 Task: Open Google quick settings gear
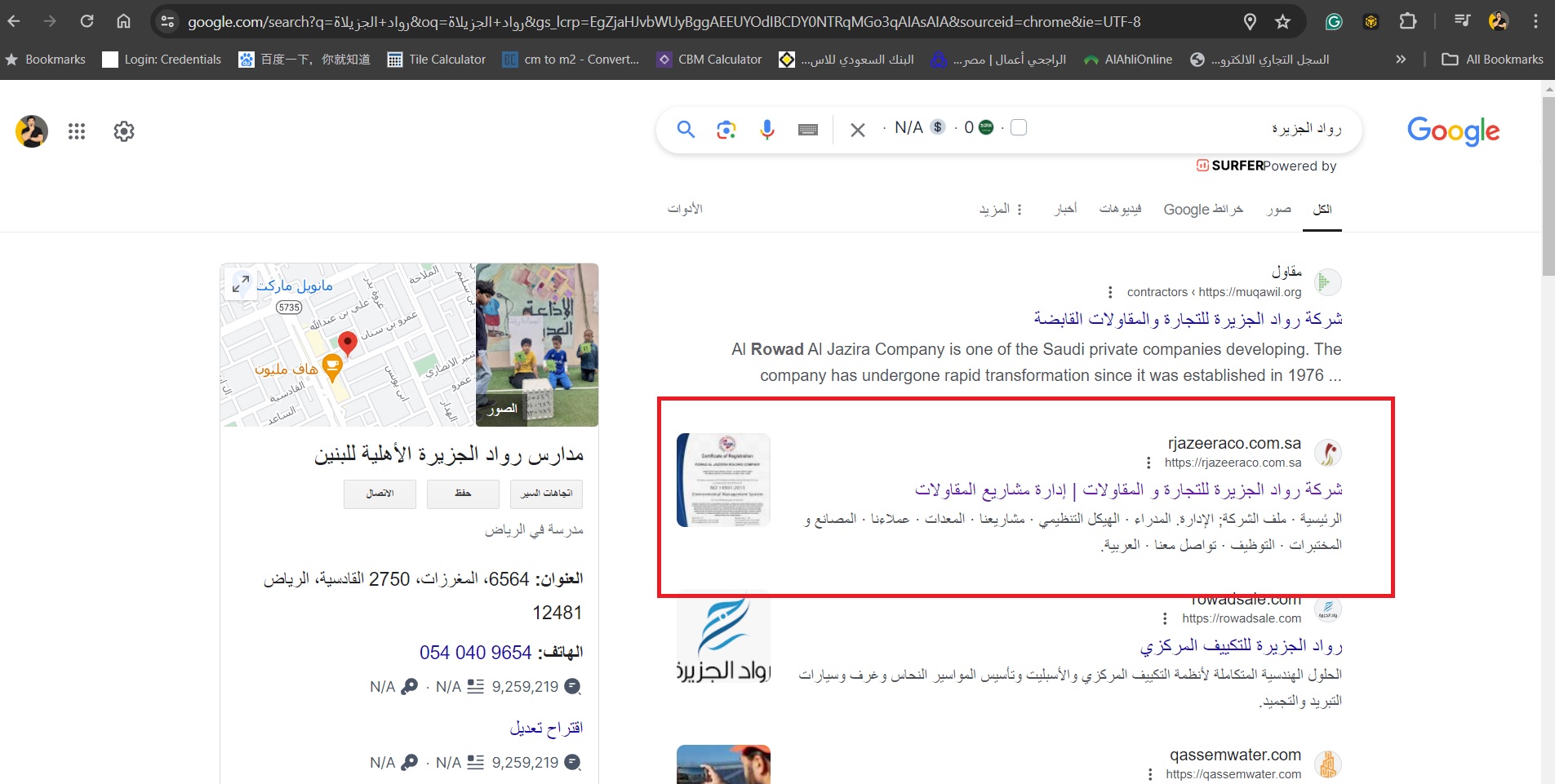pos(124,131)
